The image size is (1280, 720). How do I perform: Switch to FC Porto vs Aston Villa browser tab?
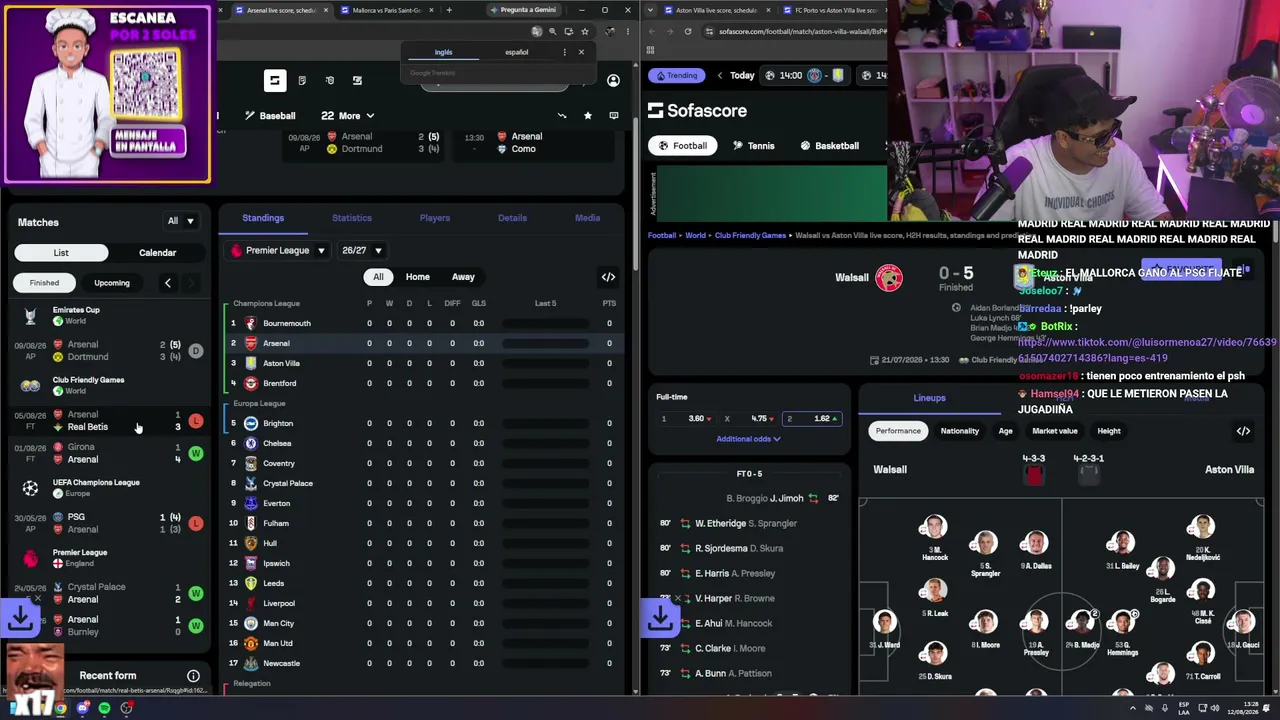(x=833, y=10)
